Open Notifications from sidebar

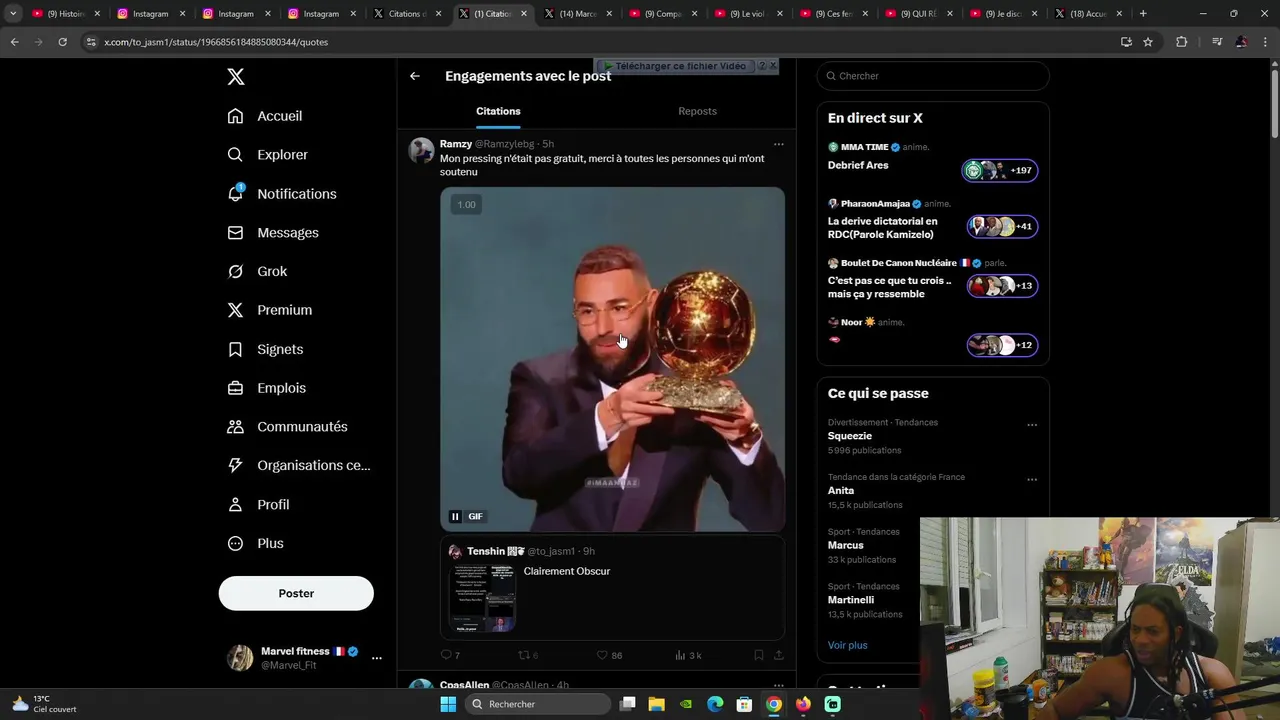pyautogui.click(x=282, y=194)
